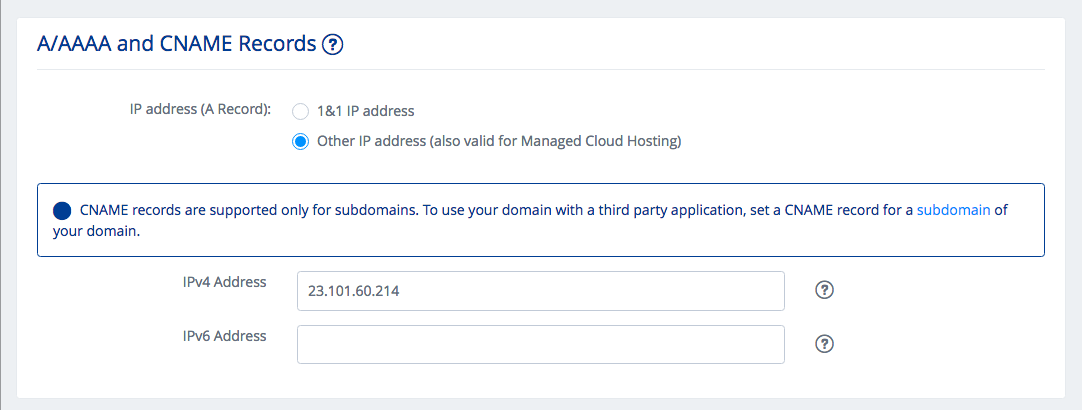Click the help icon beside IPv4 Address field

pos(824,290)
